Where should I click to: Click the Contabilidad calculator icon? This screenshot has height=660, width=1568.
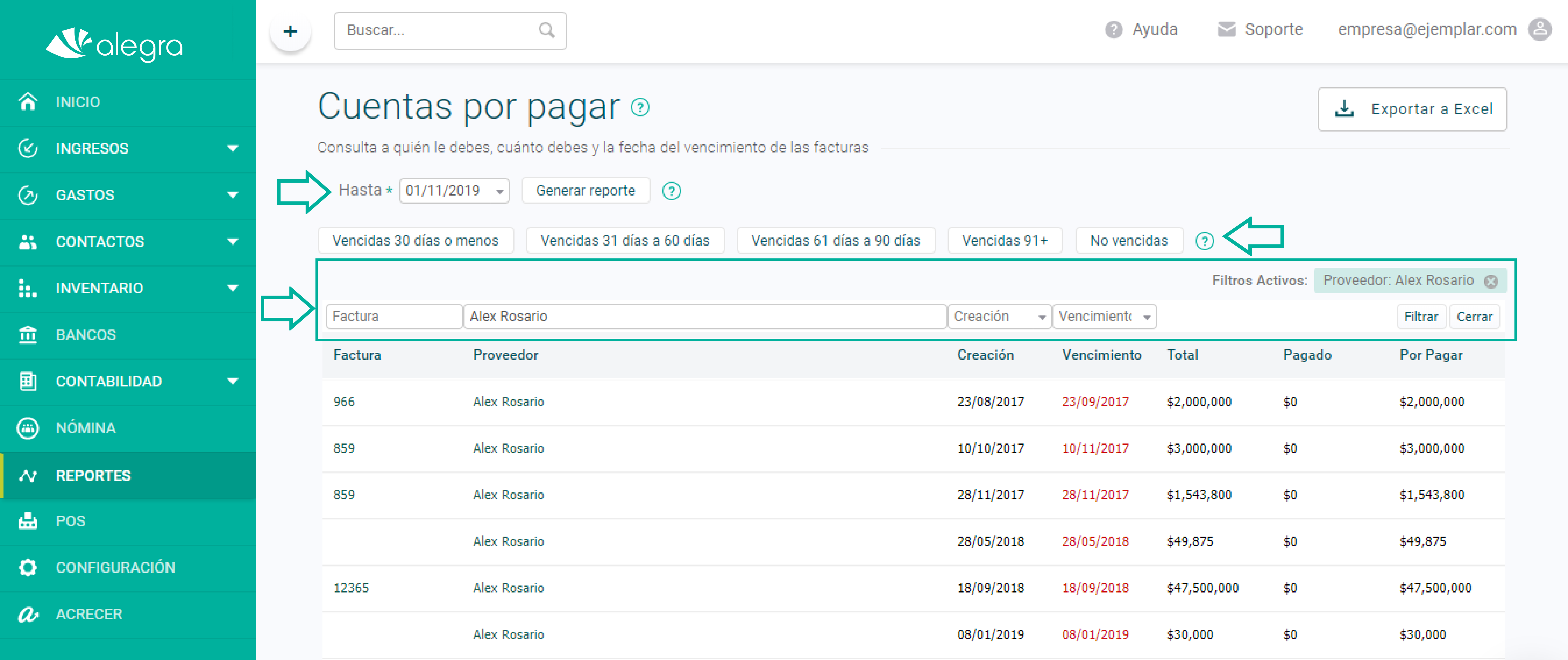click(x=28, y=381)
